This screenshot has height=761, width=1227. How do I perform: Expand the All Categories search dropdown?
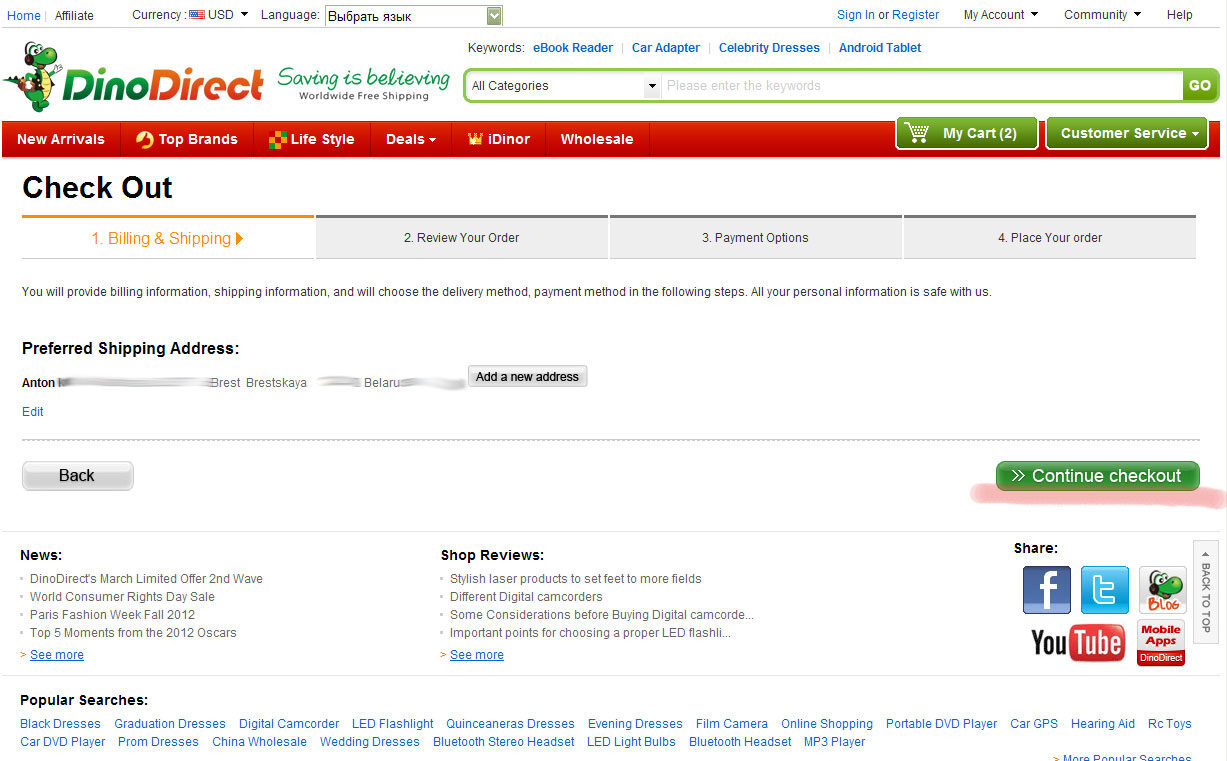click(x=564, y=86)
